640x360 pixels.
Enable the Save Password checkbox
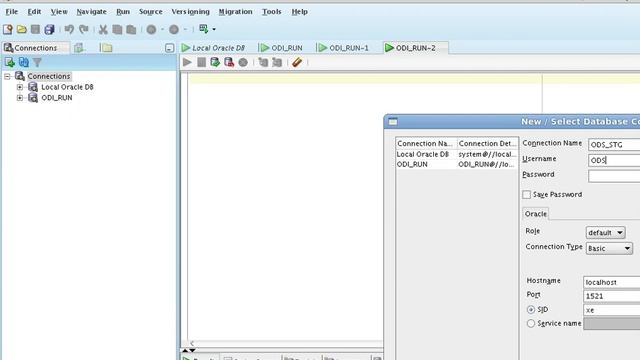coord(527,195)
